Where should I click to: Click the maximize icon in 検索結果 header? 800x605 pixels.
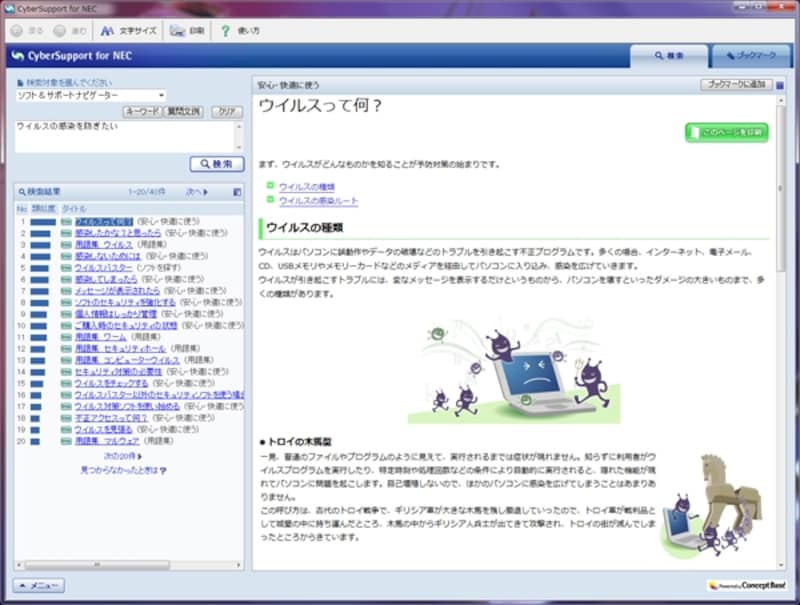[x=237, y=192]
